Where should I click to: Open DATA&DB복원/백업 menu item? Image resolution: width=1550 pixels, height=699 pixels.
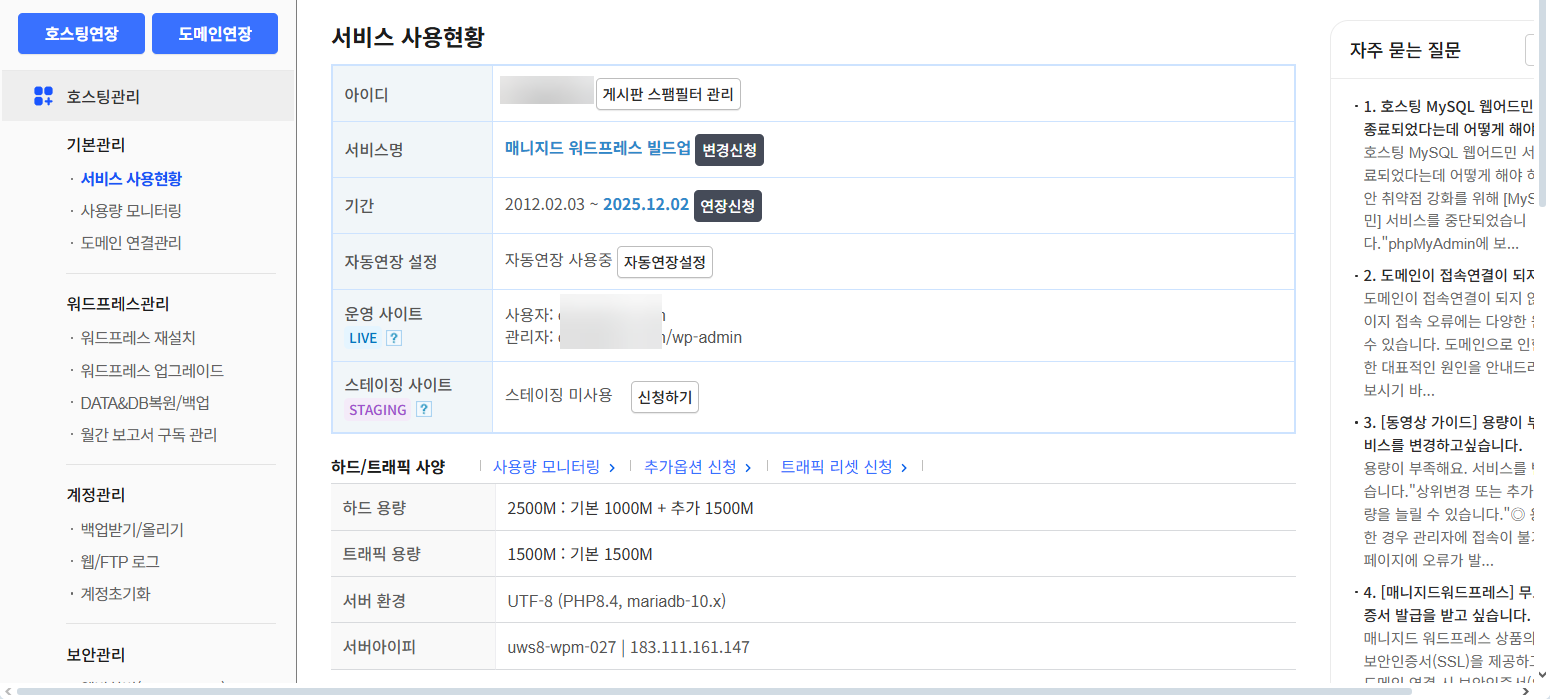145,403
